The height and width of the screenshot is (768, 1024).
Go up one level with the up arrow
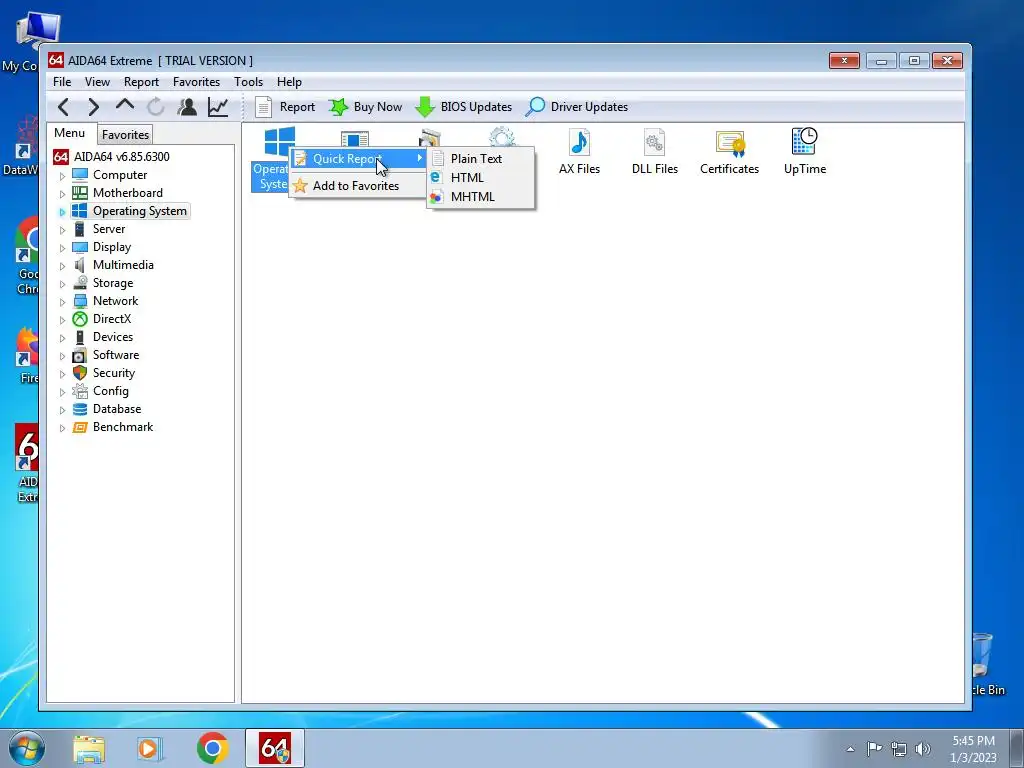125,105
